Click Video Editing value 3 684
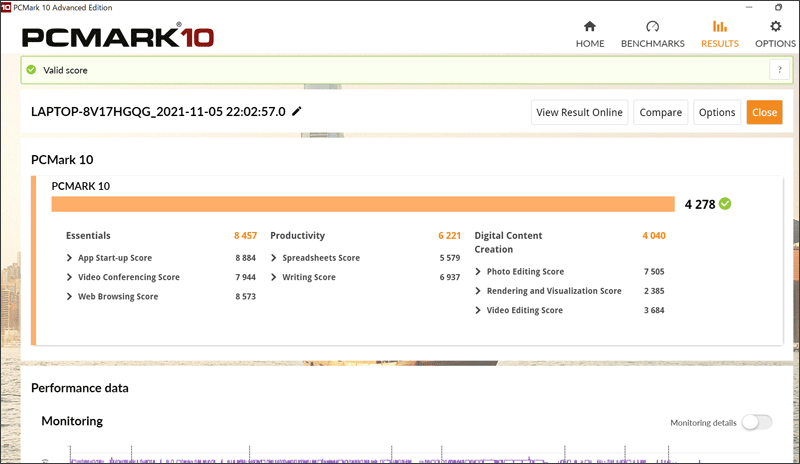The width and height of the screenshot is (800, 464). click(654, 310)
